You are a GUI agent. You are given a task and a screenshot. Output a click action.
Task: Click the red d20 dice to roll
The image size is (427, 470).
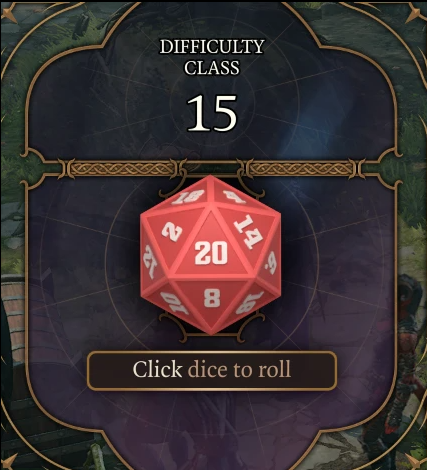pos(210,255)
